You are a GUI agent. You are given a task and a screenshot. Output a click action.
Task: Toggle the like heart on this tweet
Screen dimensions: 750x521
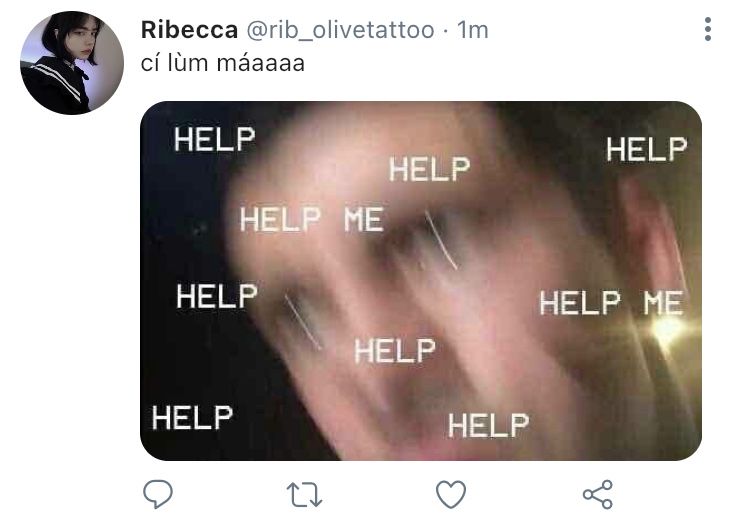click(451, 494)
